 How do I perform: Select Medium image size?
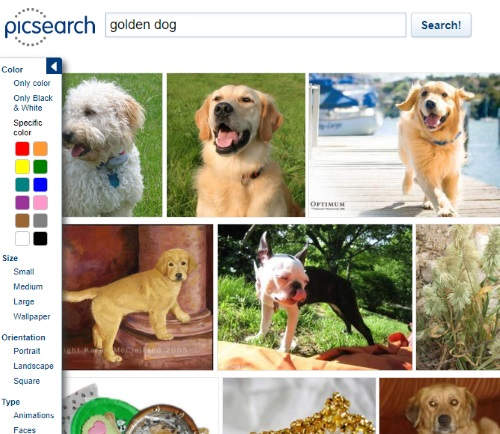(x=28, y=286)
